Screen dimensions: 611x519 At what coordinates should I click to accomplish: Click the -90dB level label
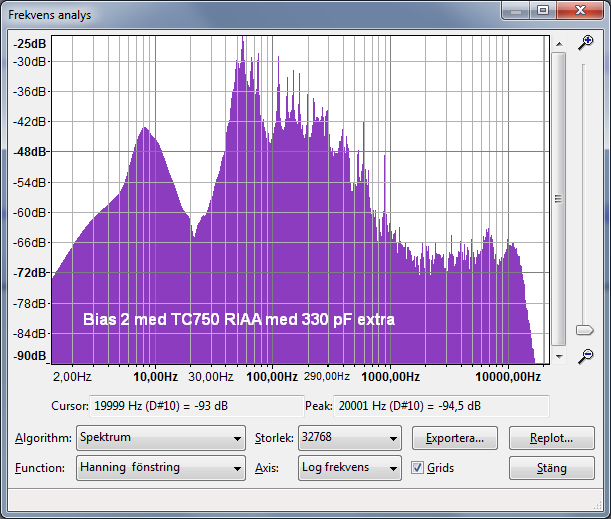coord(30,356)
